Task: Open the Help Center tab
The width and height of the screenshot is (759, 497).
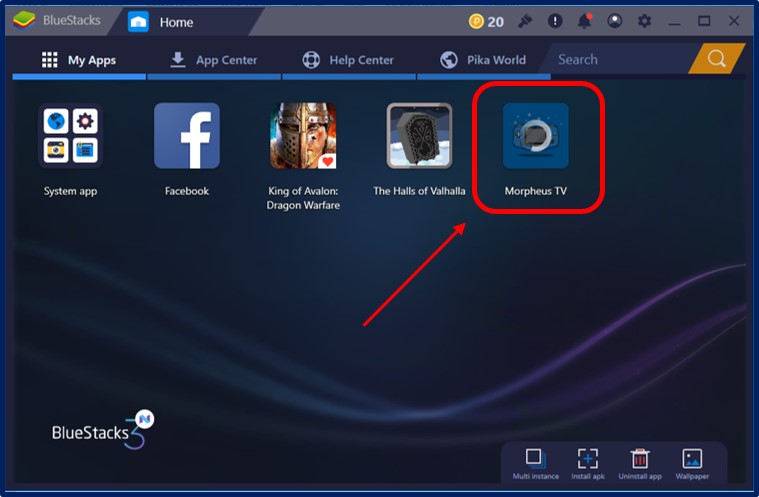Action: tap(349, 60)
